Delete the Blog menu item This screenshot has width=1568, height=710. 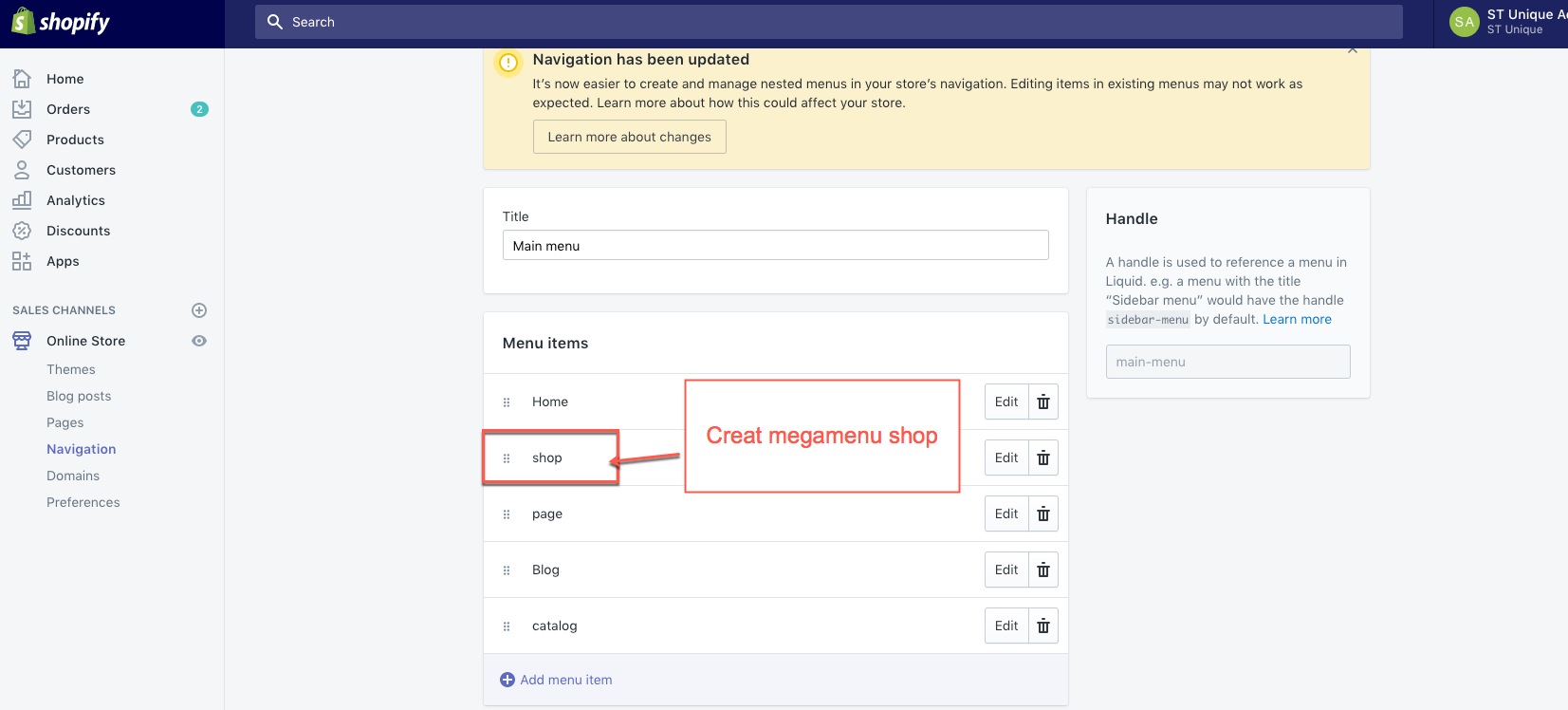click(x=1043, y=570)
